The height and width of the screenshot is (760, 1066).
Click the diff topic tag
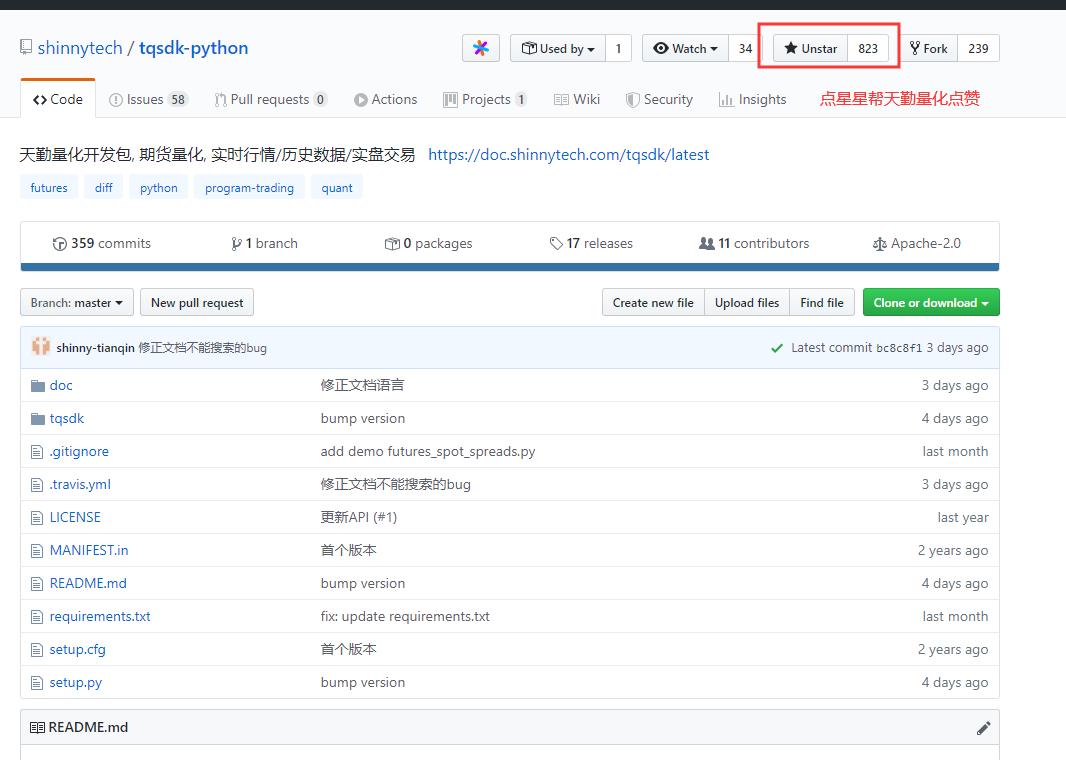[104, 188]
